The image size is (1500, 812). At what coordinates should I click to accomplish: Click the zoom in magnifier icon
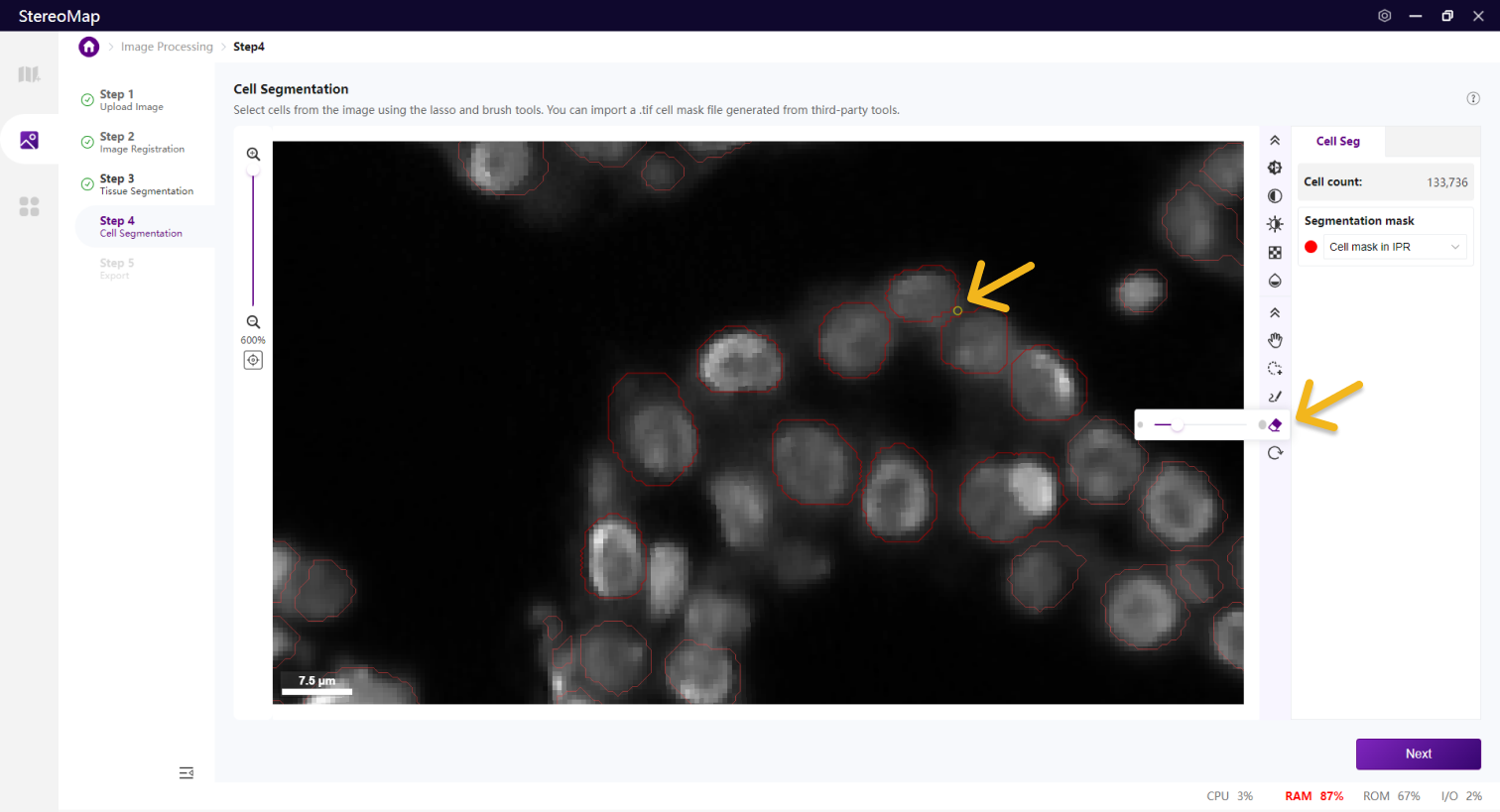253,155
